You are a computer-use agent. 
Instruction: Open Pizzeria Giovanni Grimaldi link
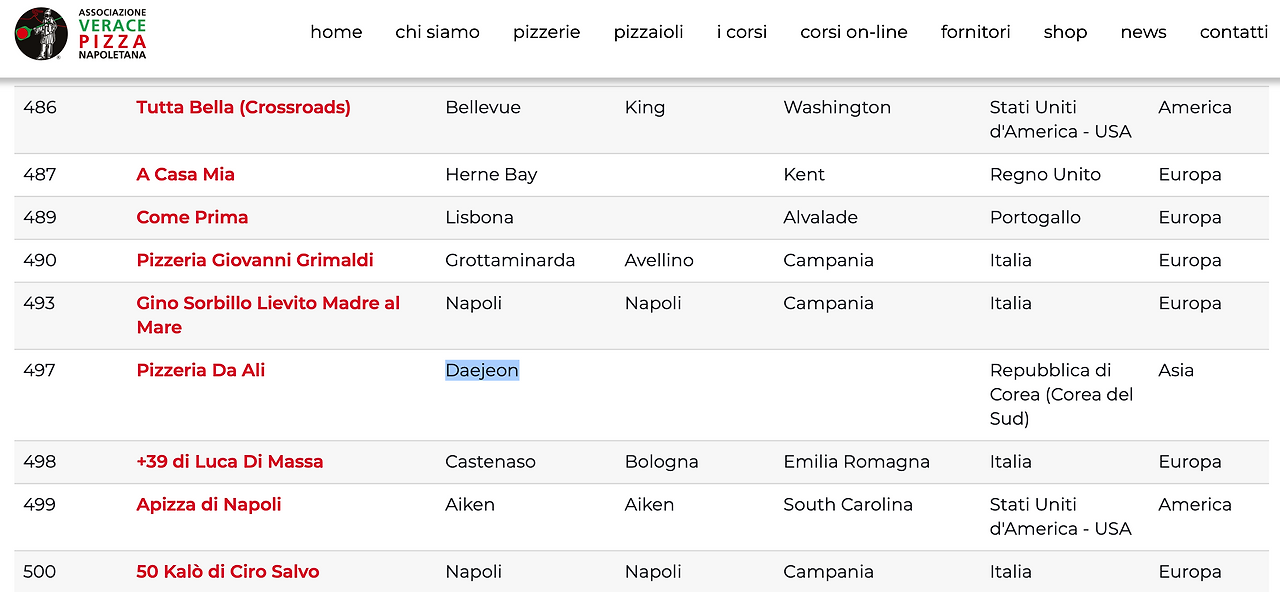click(255, 260)
